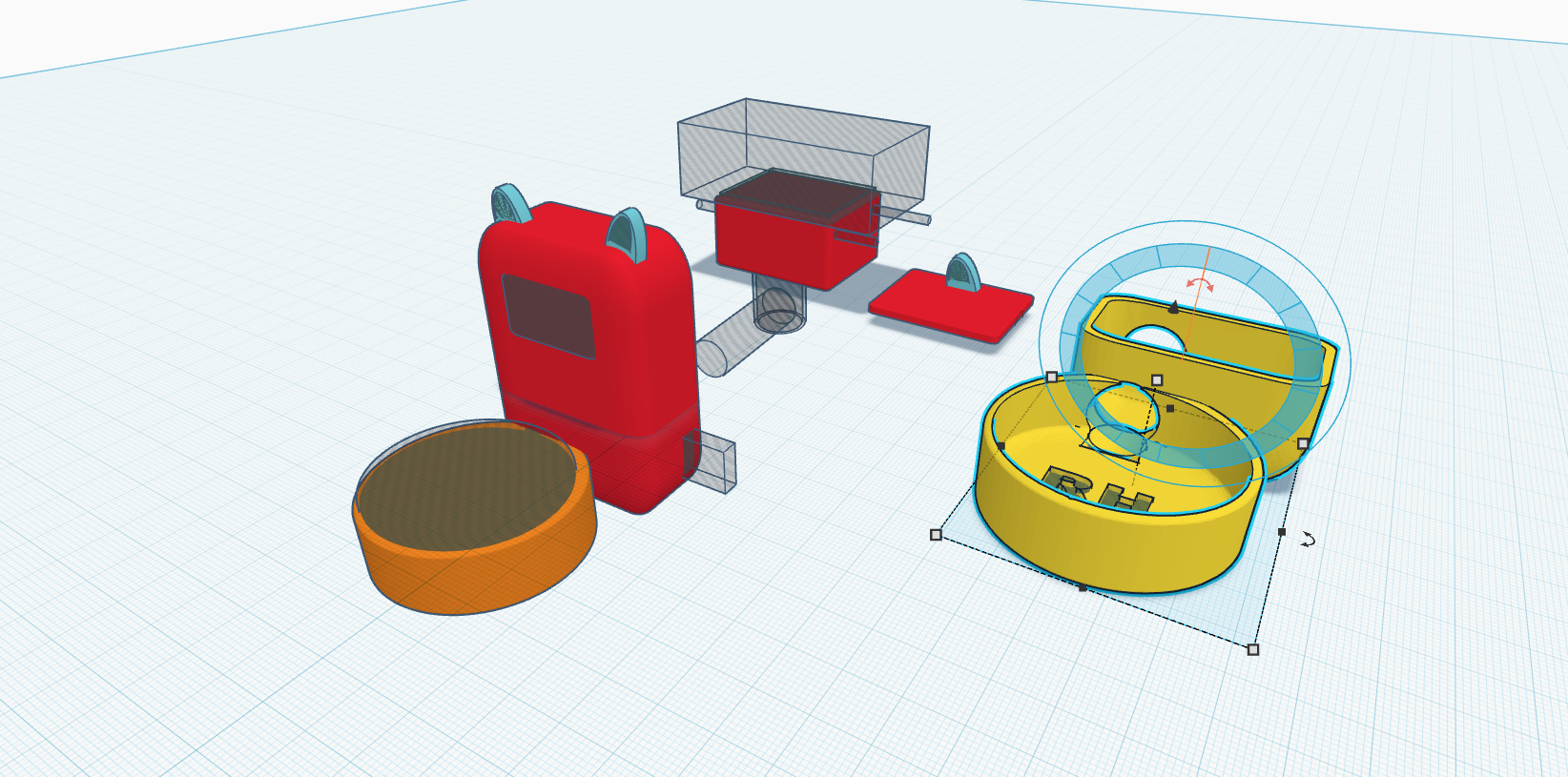1568x777 pixels.
Task: Click the black midpoint handle on the front-left edge
Action: coord(1083,588)
